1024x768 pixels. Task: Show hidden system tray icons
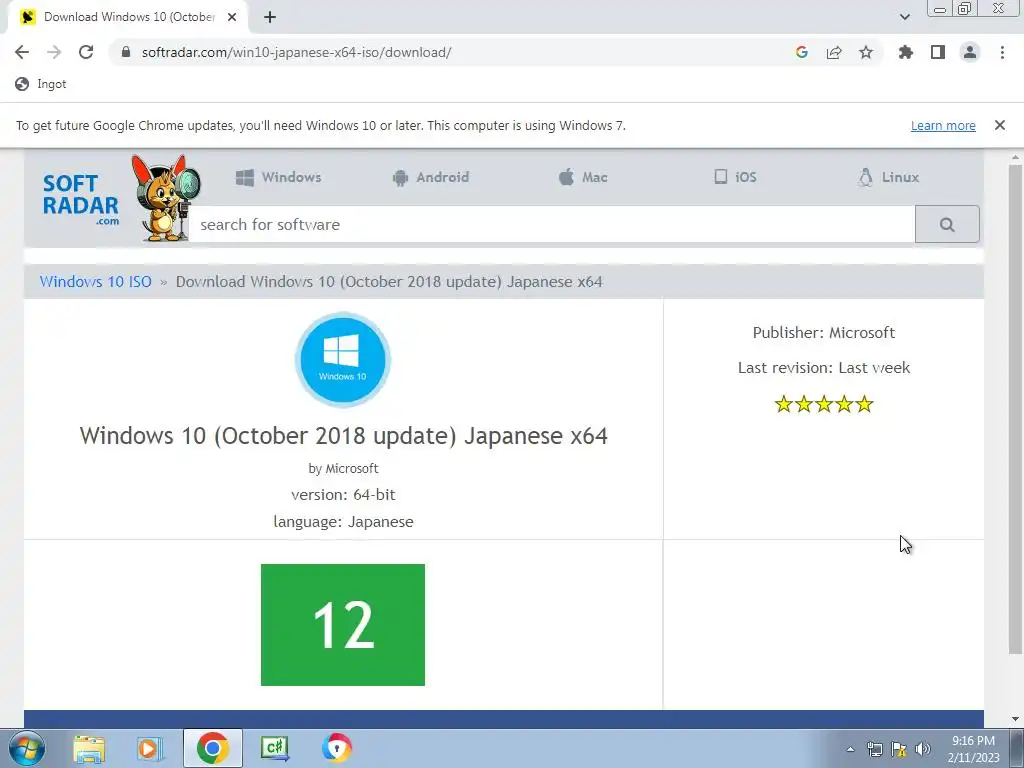[850, 749]
